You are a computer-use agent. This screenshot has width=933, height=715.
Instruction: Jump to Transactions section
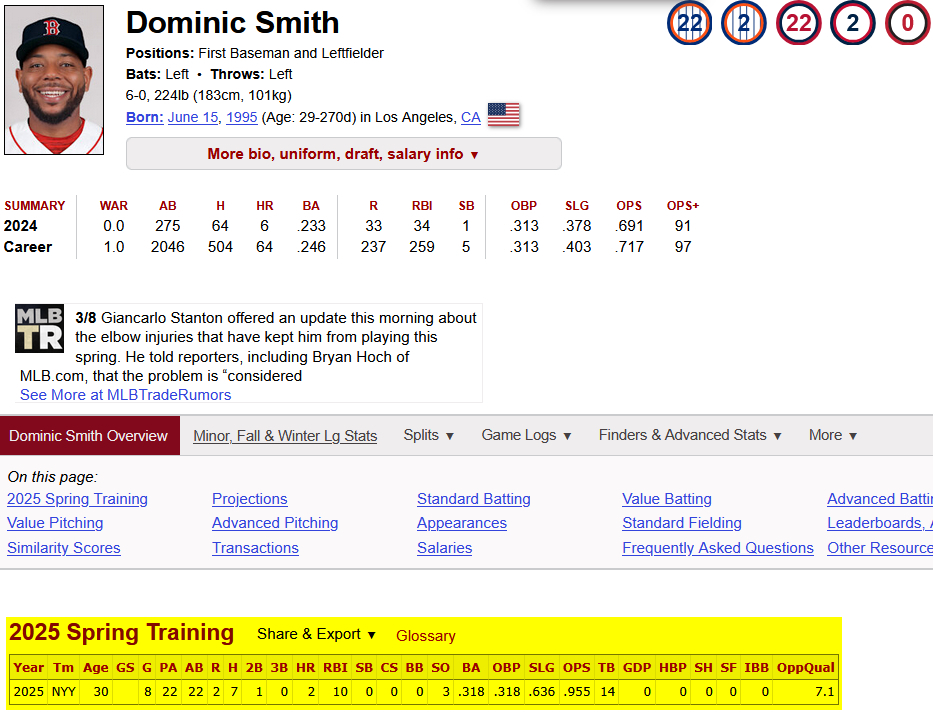click(255, 548)
